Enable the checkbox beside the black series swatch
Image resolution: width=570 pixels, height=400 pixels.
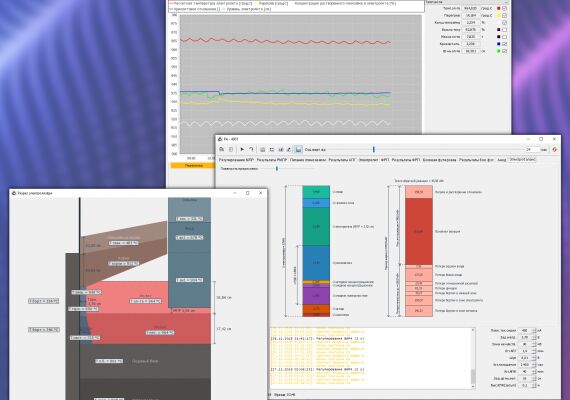tap(504, 37)
